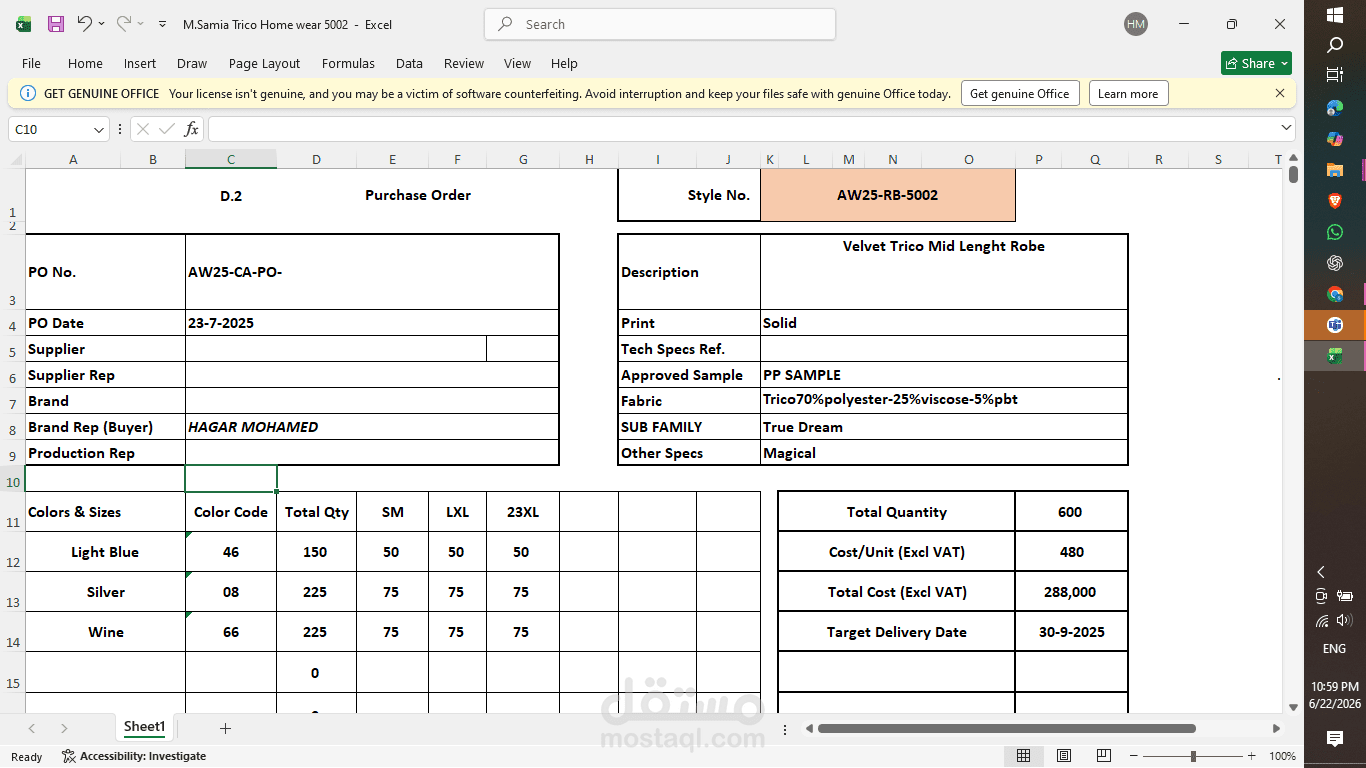The image size is (1366, 768).
Task: Open WhatsApp from the taskbar
Action: (1335, 232)
